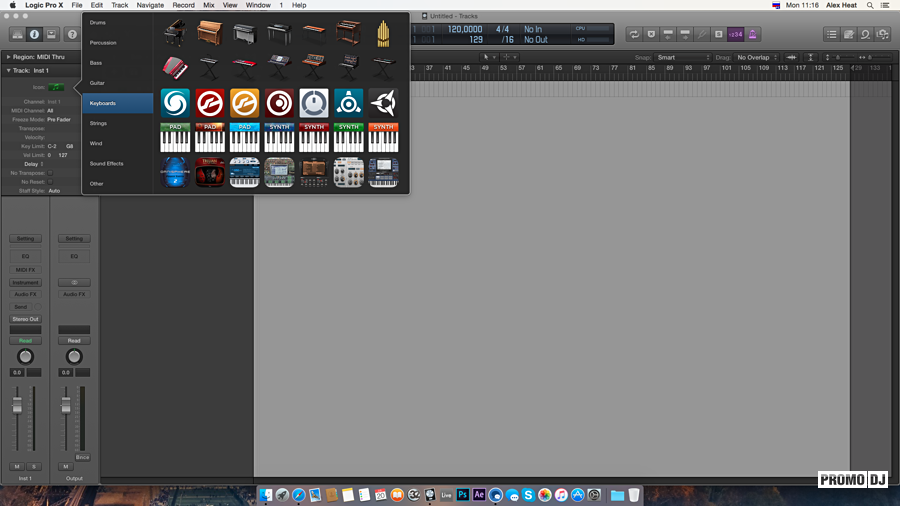Open the Drag mode dropdown showing No Overlap

click(758, 57)
